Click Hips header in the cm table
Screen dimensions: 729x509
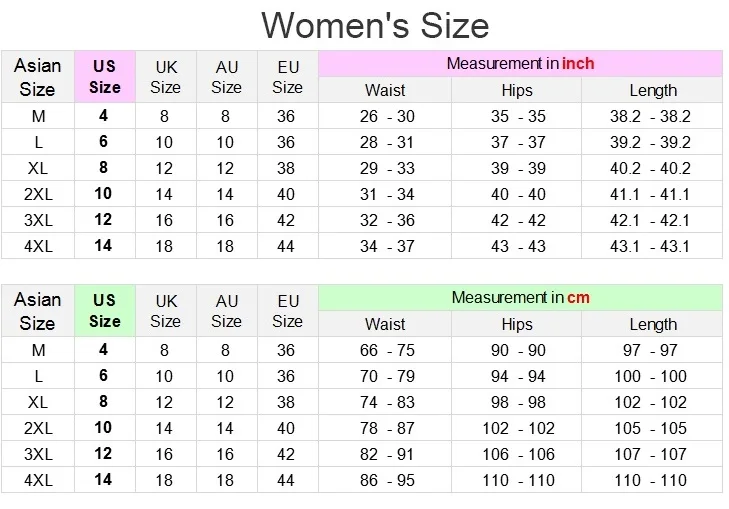pos(517,324)
